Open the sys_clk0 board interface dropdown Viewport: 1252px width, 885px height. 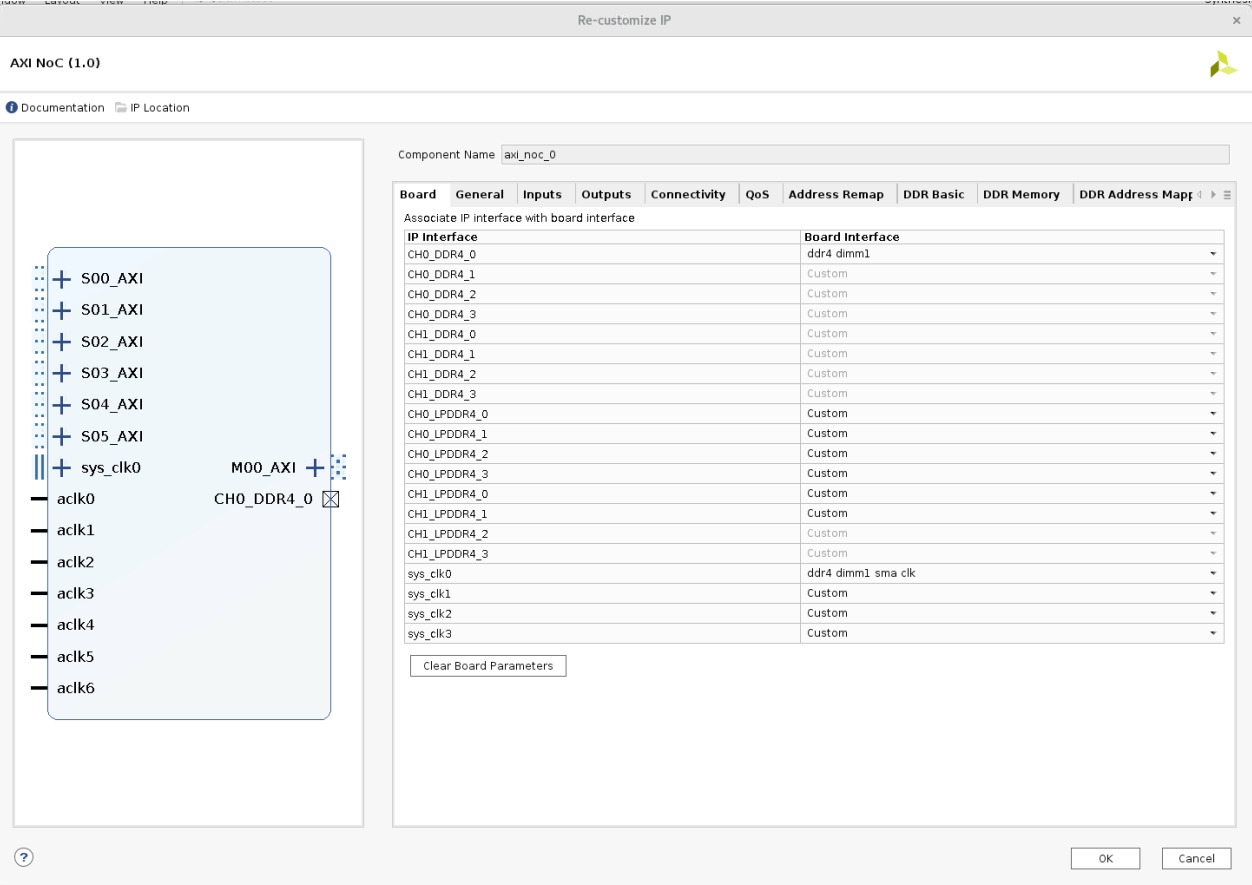coord(1213,574)
